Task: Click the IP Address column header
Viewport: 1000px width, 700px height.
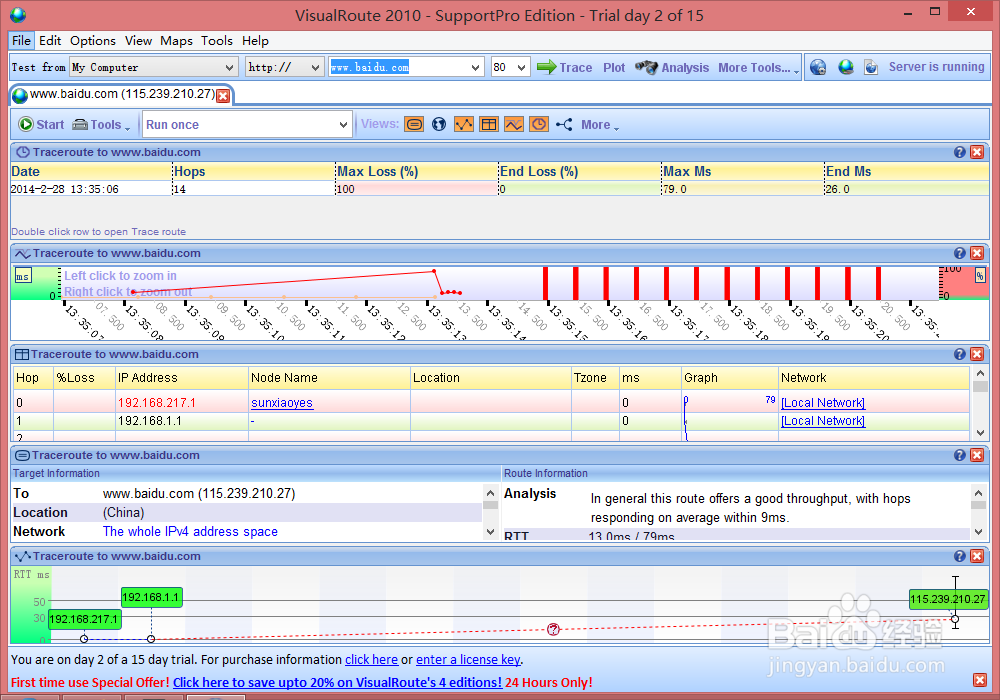Action: tap(181, 377)
